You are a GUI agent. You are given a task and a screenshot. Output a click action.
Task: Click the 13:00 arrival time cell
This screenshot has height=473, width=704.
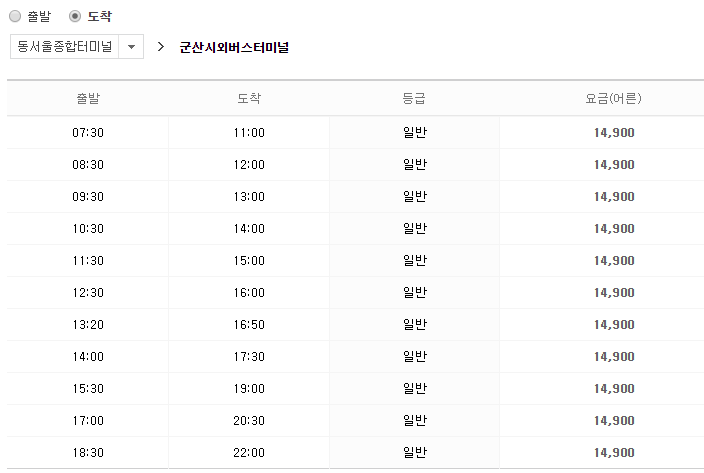[249, 197]
